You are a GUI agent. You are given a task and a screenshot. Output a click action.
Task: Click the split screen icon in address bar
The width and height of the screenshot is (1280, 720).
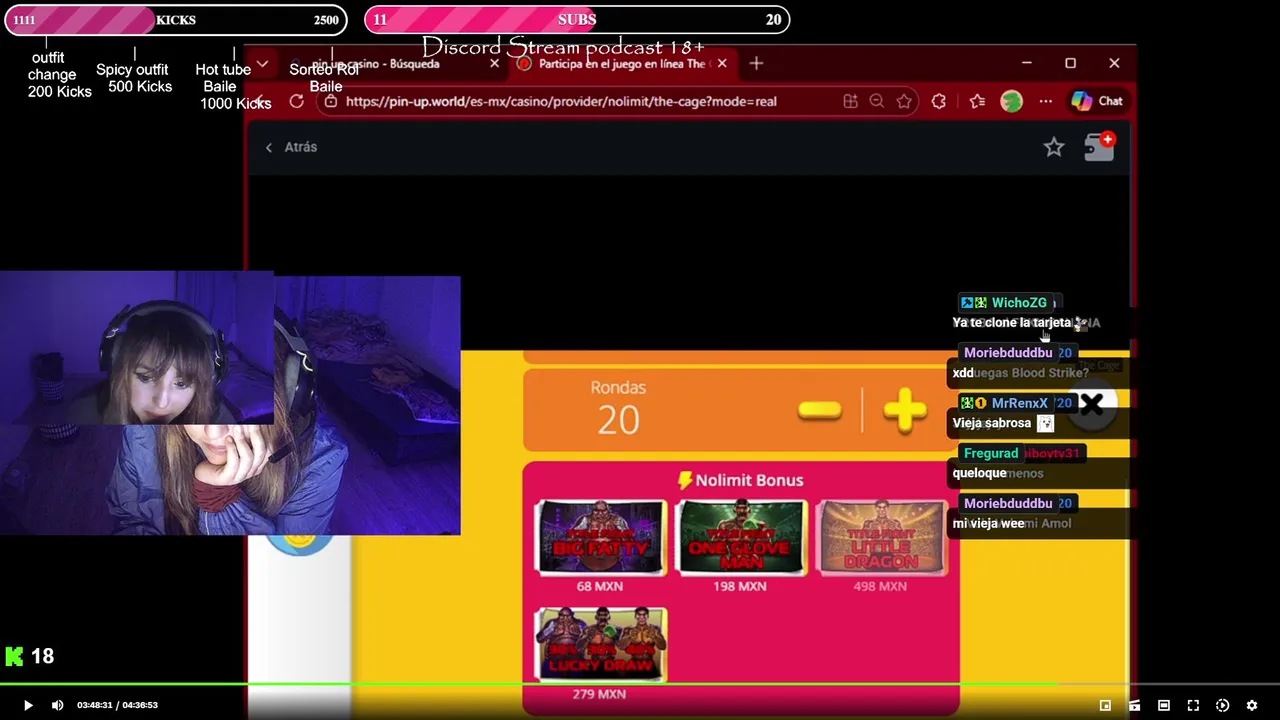(x=850, y=101)
